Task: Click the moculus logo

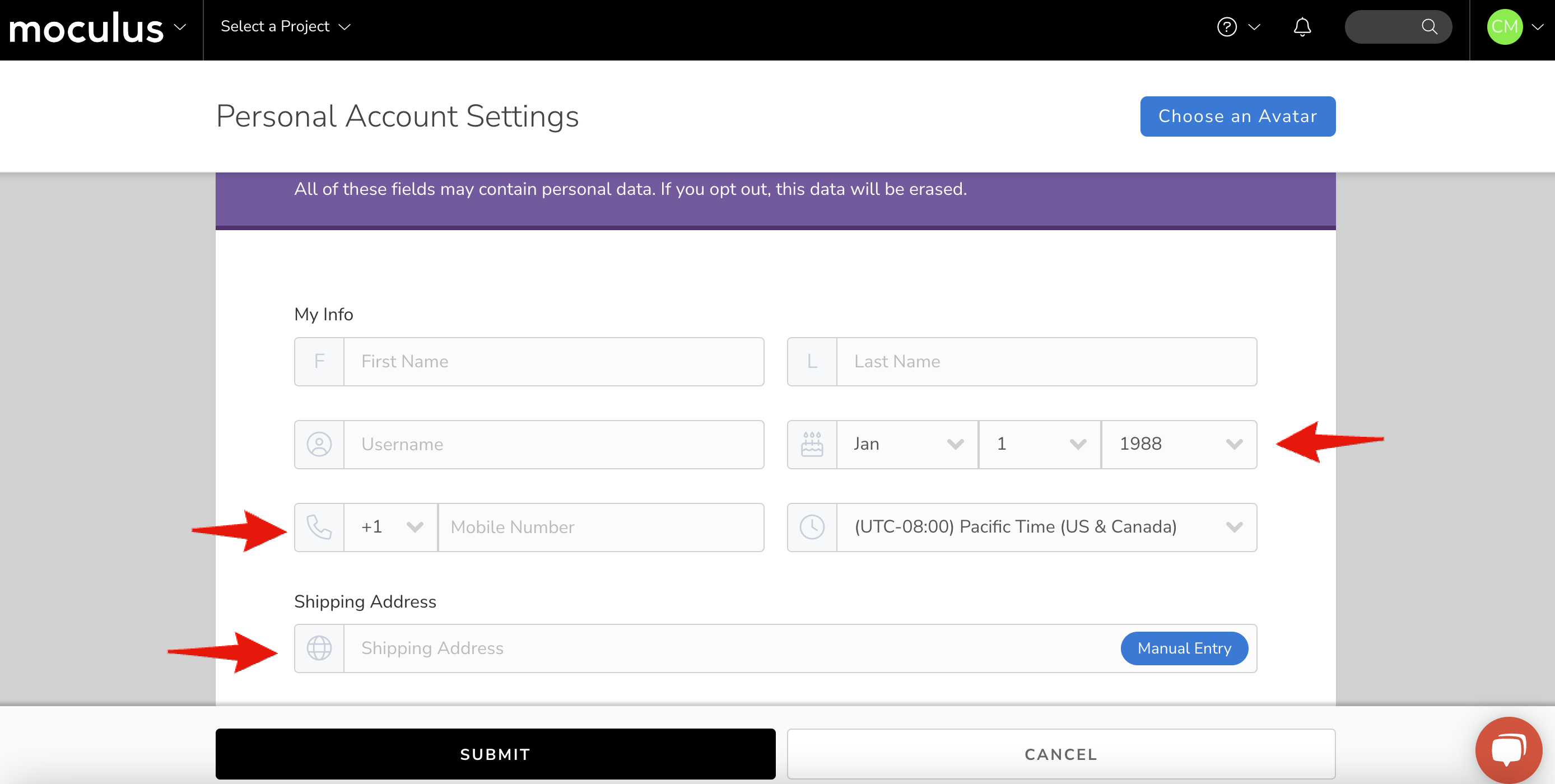Action: pos(86,28)
